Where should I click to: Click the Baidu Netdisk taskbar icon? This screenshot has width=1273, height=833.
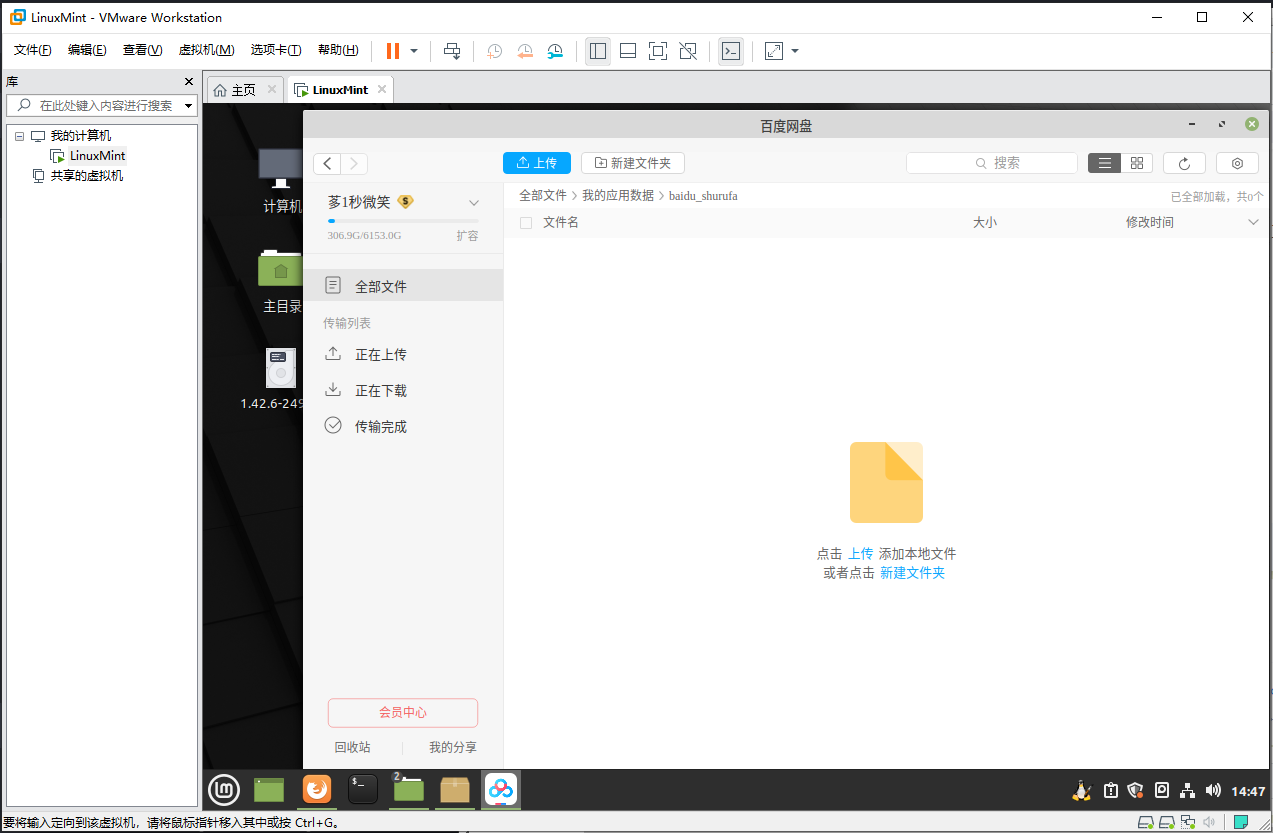[500, 790]
